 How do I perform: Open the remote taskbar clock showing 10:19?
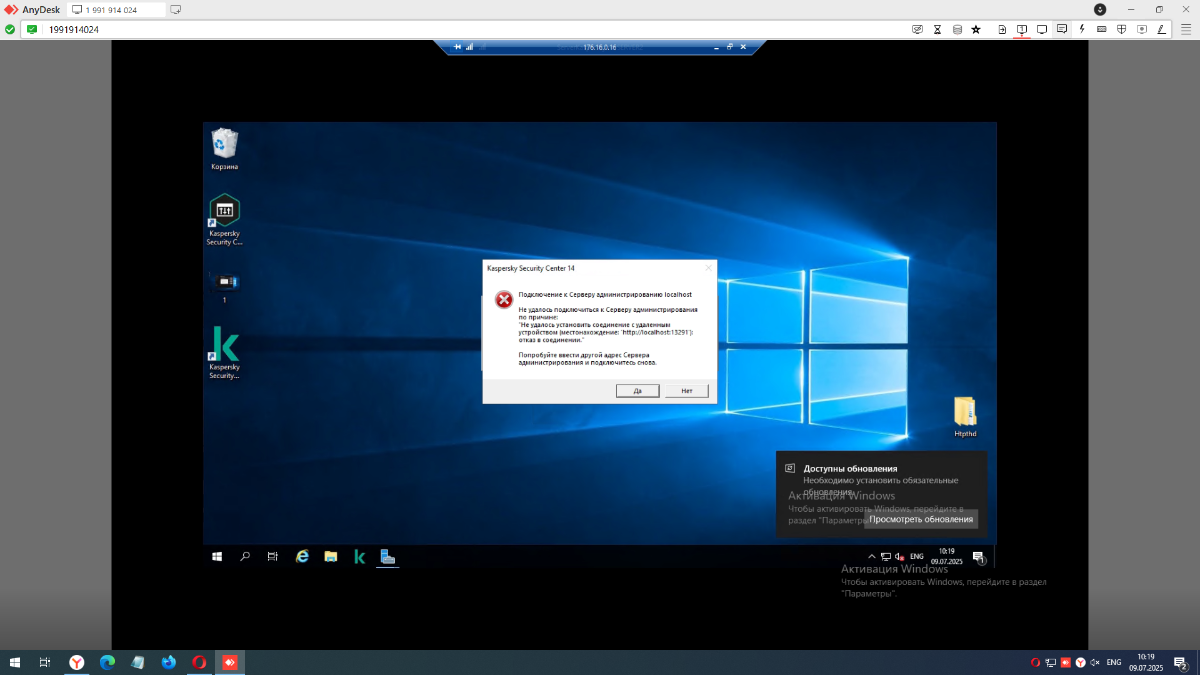[947, 557]
